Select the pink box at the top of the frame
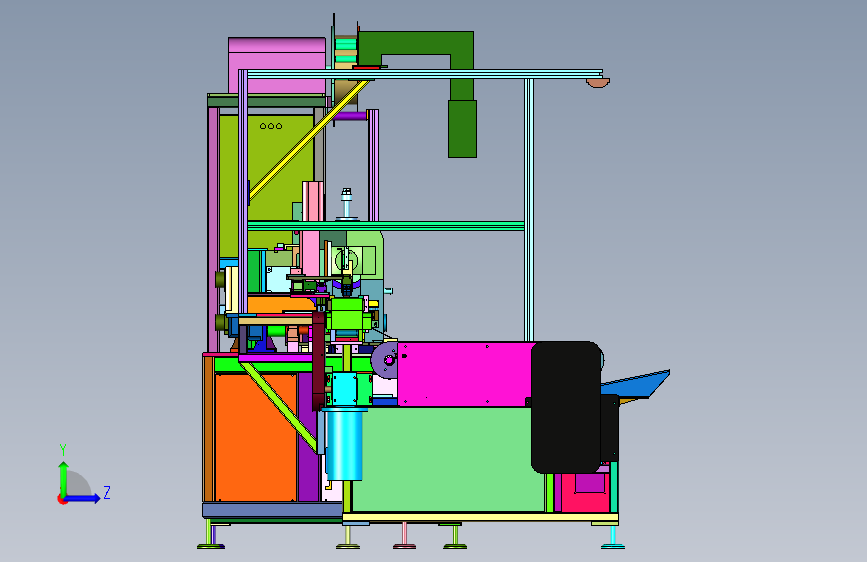The width and height of the screenshot is (867, 562). pos(277,65)
